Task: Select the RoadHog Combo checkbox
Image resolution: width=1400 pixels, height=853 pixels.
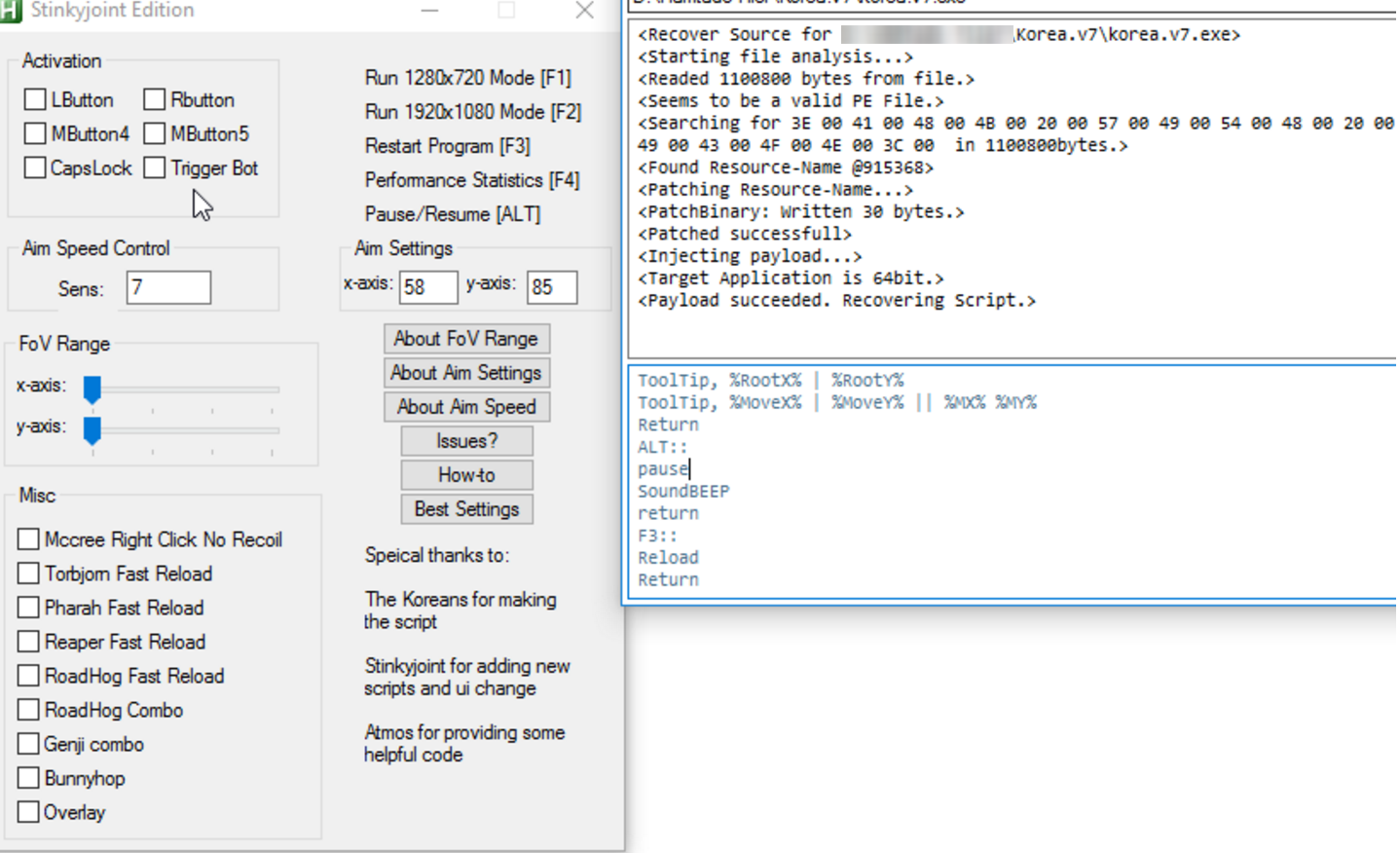Action: pos(28,710)
